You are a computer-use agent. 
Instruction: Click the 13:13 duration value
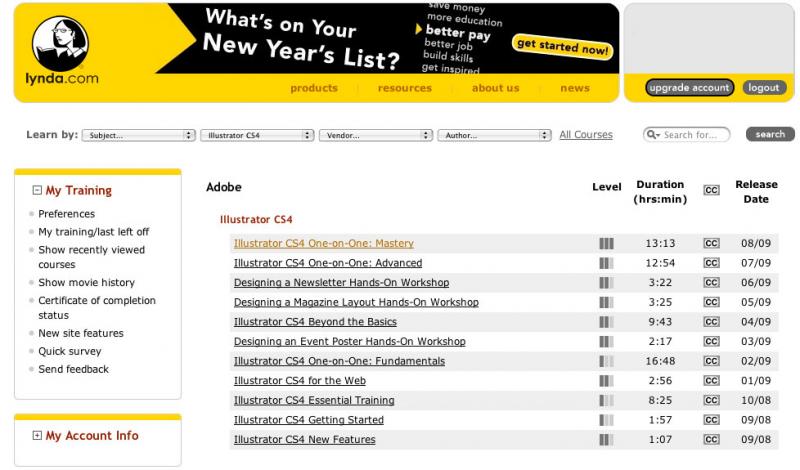tap(660, 243)
